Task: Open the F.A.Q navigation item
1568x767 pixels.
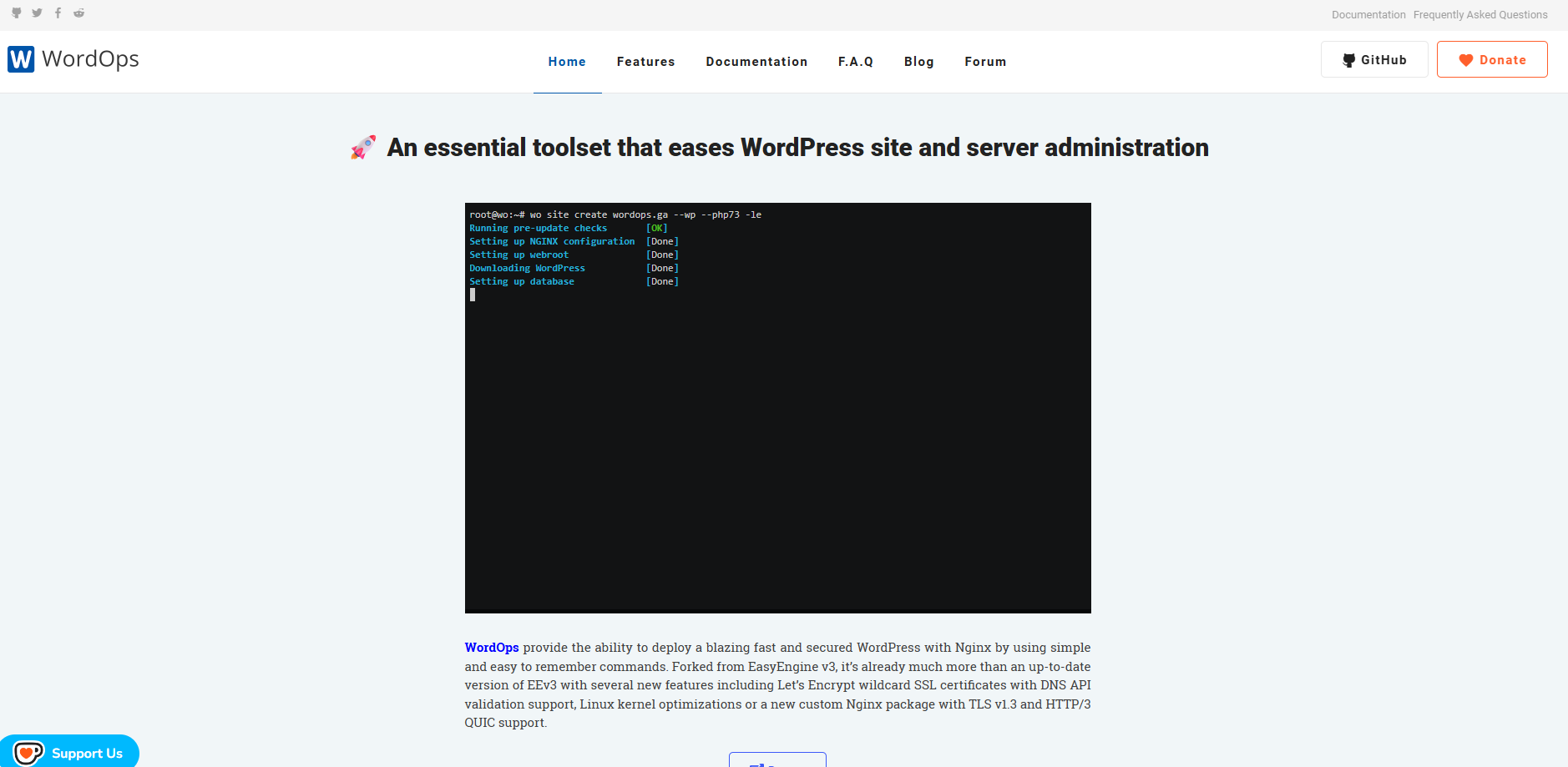Action: (855, 62)
